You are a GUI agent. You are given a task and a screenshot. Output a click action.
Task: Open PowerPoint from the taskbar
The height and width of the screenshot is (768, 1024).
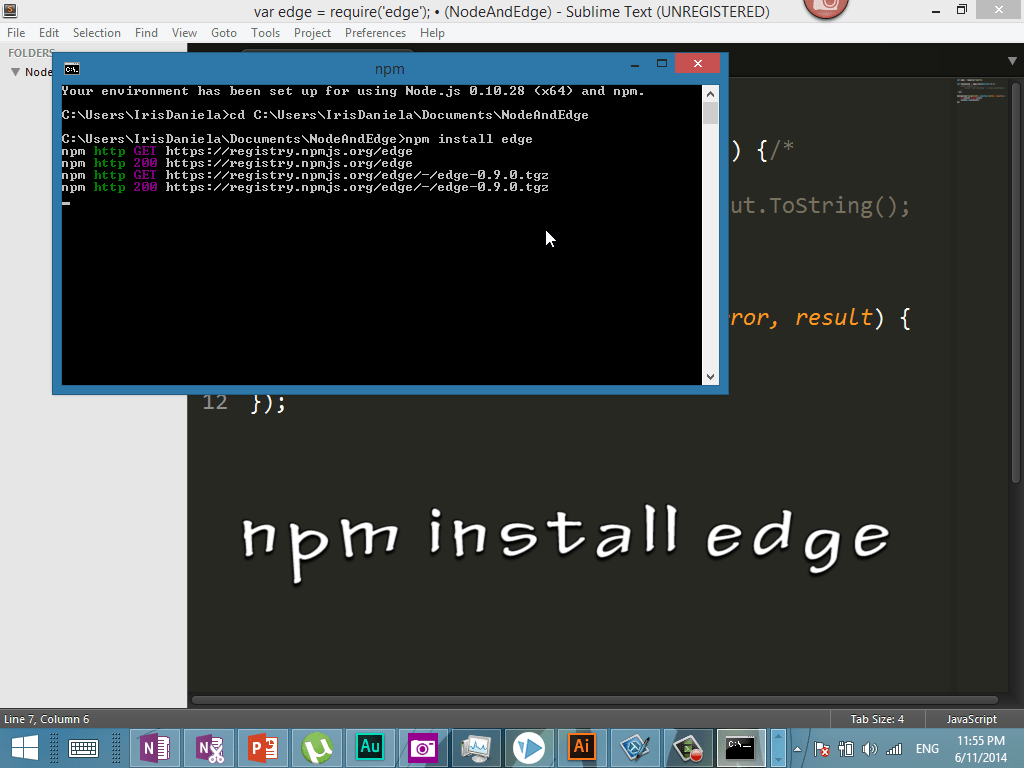click(x=263, y=747)
